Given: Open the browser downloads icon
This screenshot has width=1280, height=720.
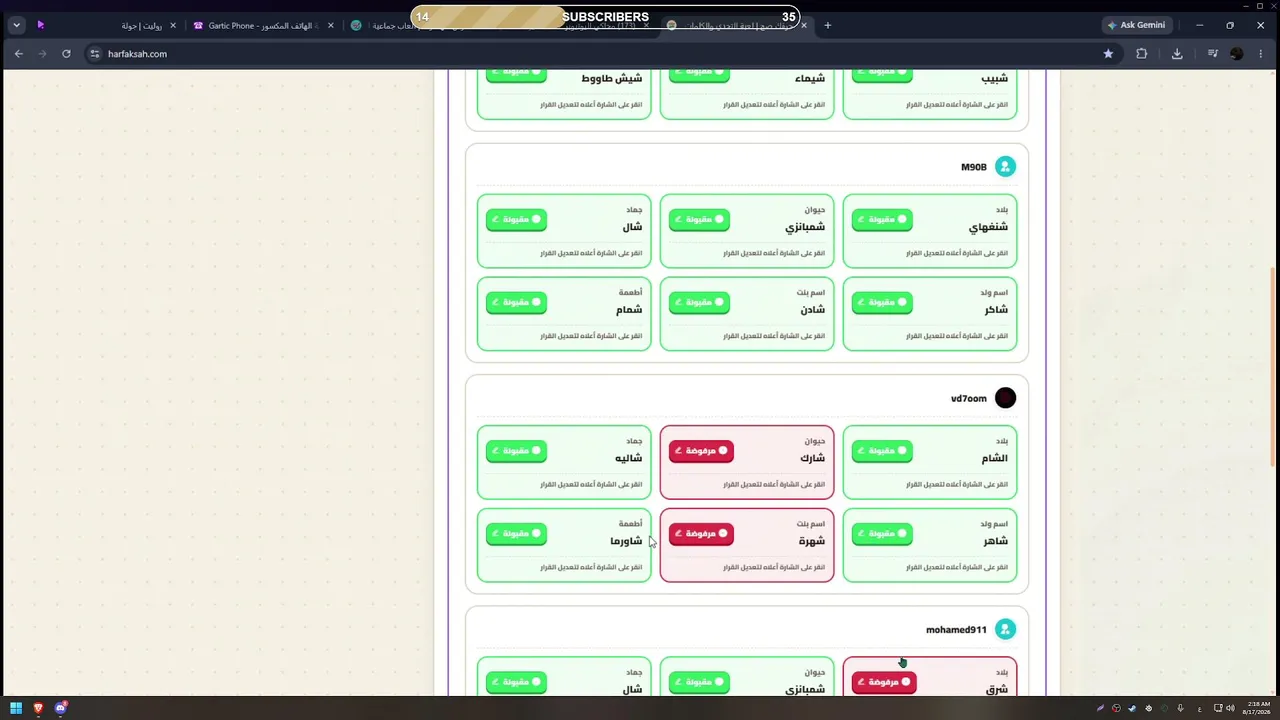Looking at the screenshot, I should click(1177, 54).
